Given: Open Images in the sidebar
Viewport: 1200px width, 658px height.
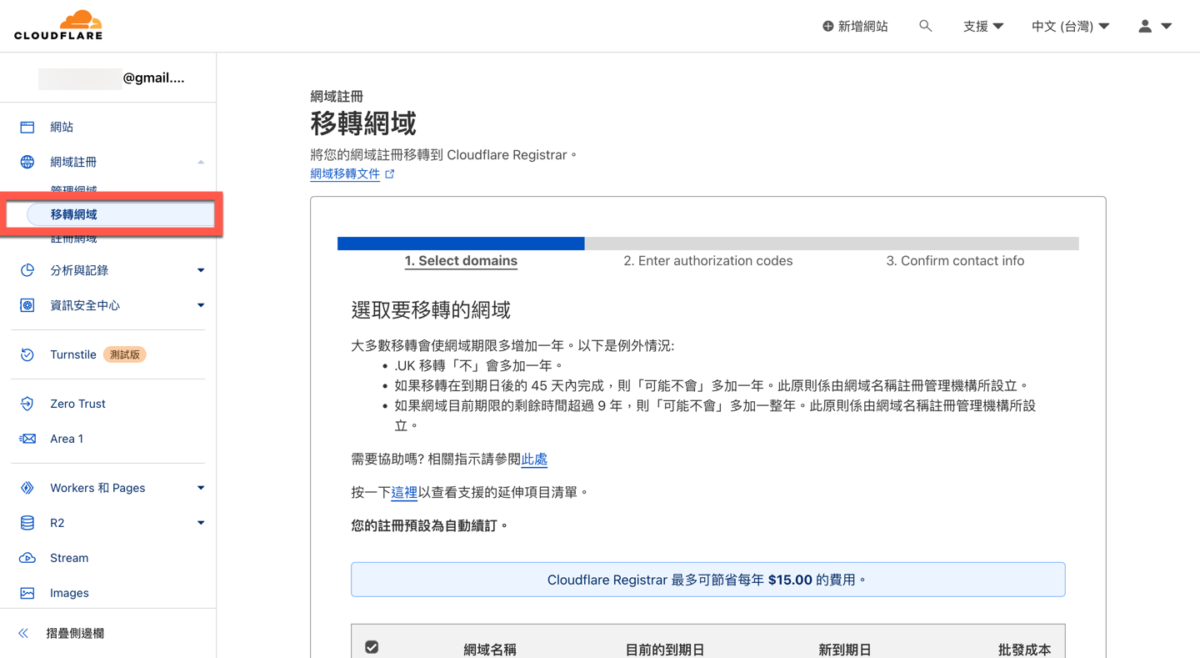Looking at the screenshot, I should tap(69, 593).
